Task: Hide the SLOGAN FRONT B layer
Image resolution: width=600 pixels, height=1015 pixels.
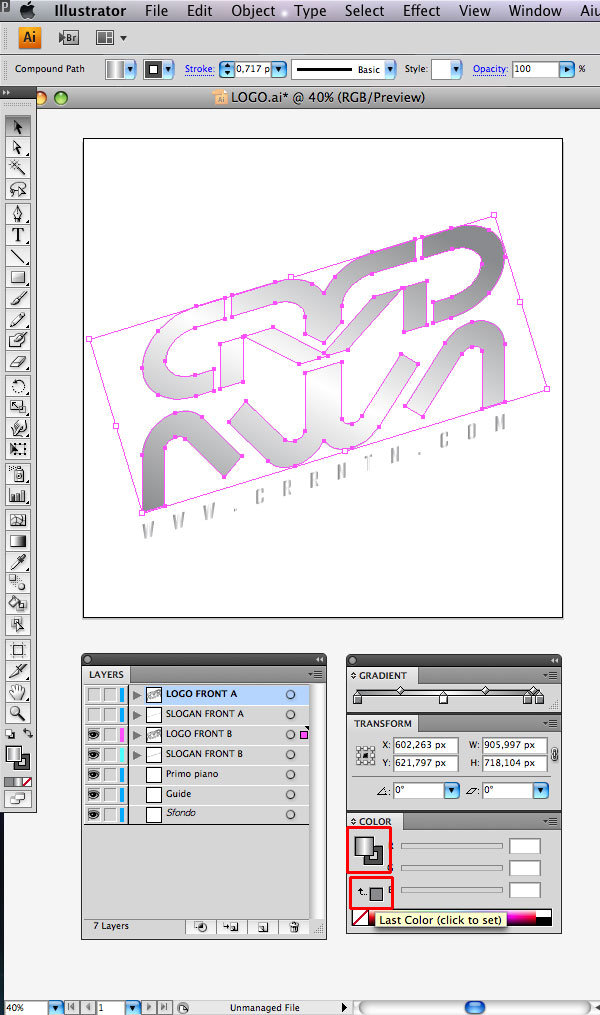Action: pyautogui.click(x=94, y=755)
